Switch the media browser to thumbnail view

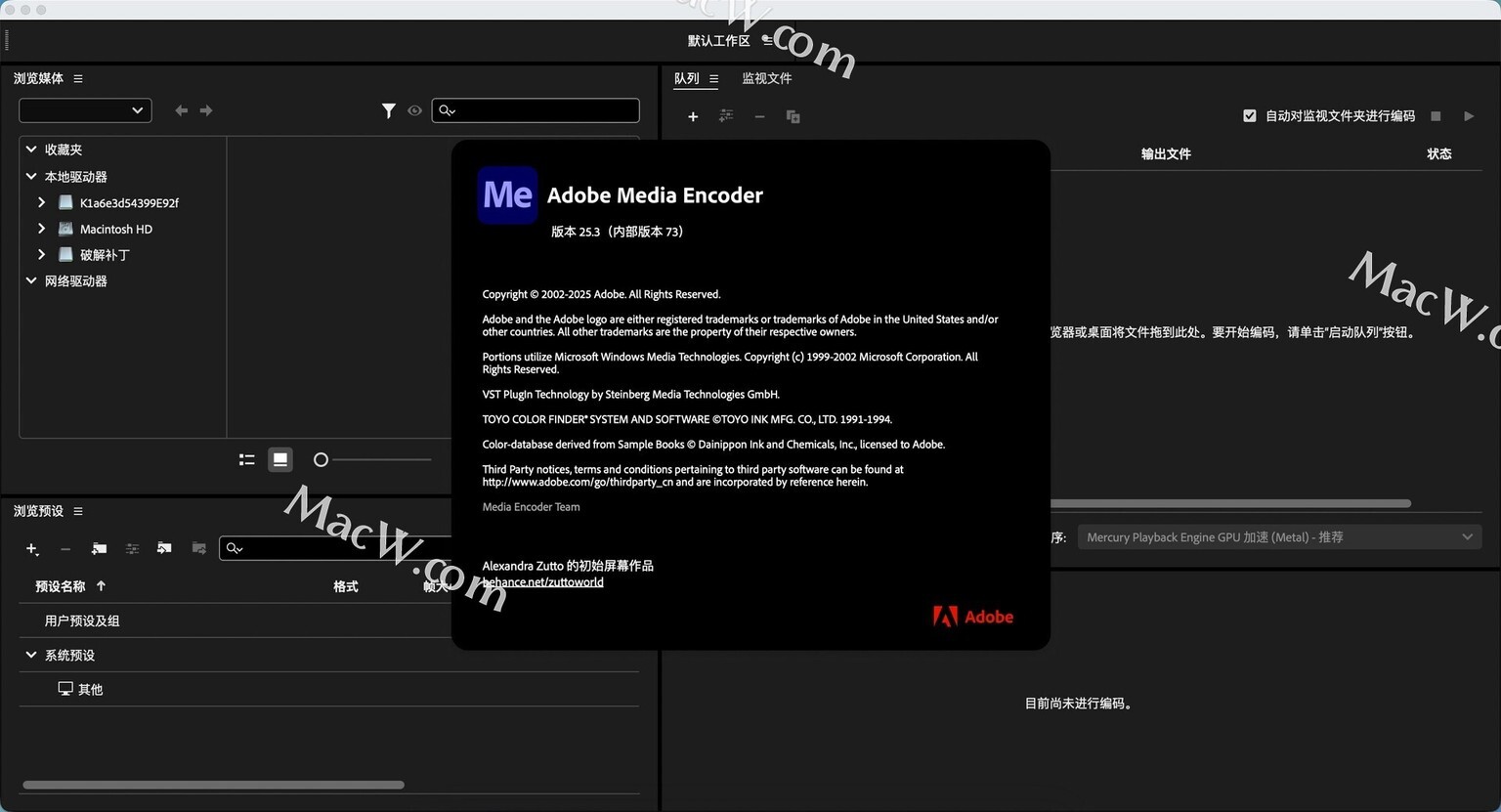280,459
